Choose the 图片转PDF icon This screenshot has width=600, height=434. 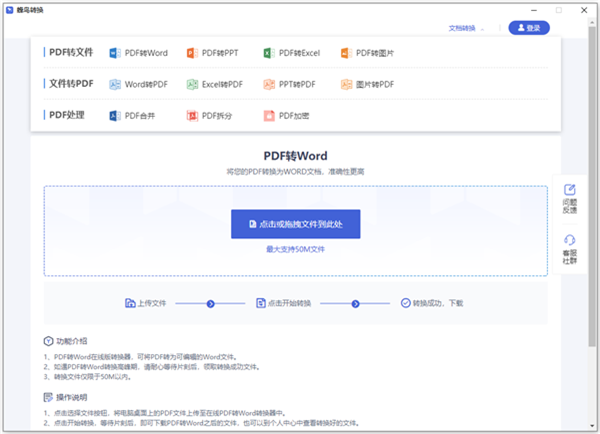tap(346, 84)
